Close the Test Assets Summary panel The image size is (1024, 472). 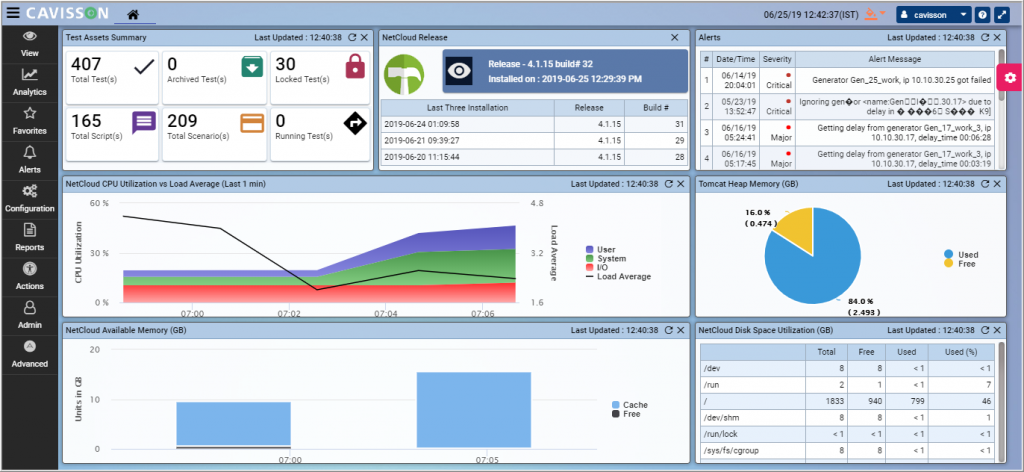[x=364, y=38]
